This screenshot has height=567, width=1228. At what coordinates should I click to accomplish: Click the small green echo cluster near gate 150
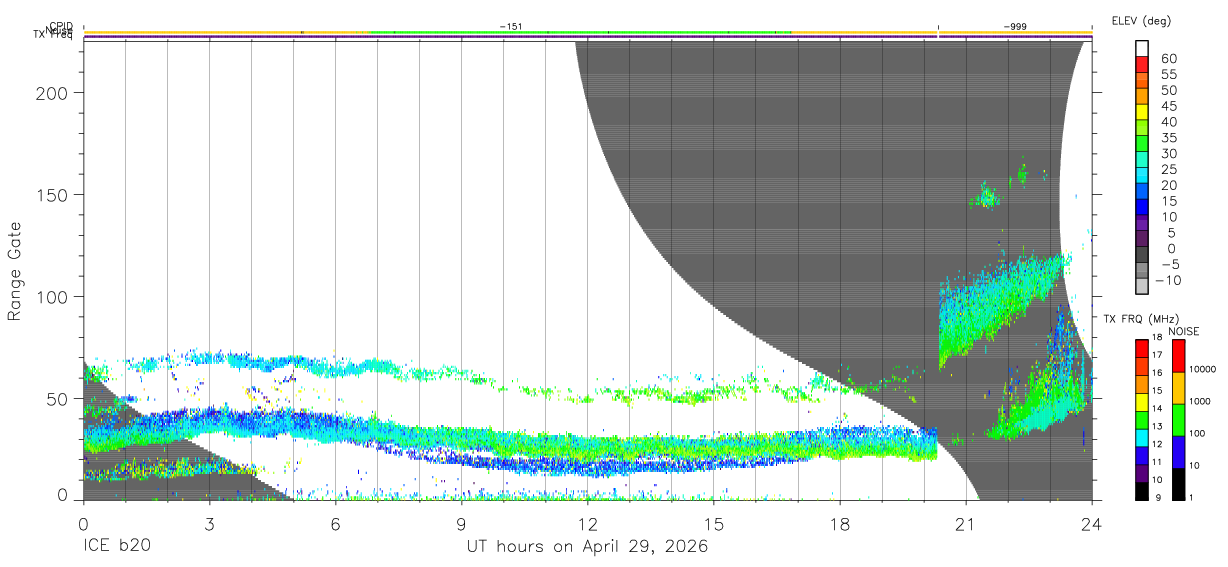click(x=985, y=196)
